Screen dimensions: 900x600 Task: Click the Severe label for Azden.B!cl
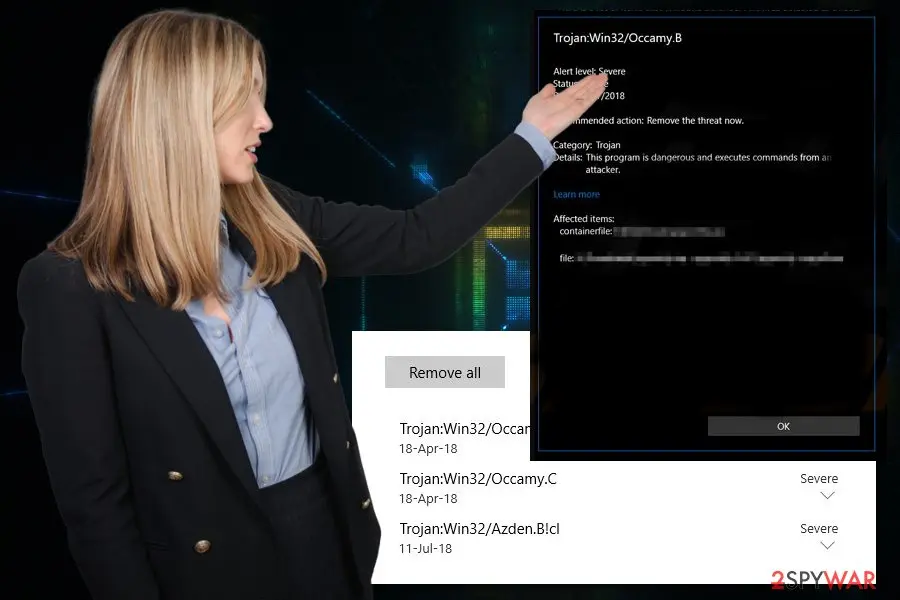[819, 529]
